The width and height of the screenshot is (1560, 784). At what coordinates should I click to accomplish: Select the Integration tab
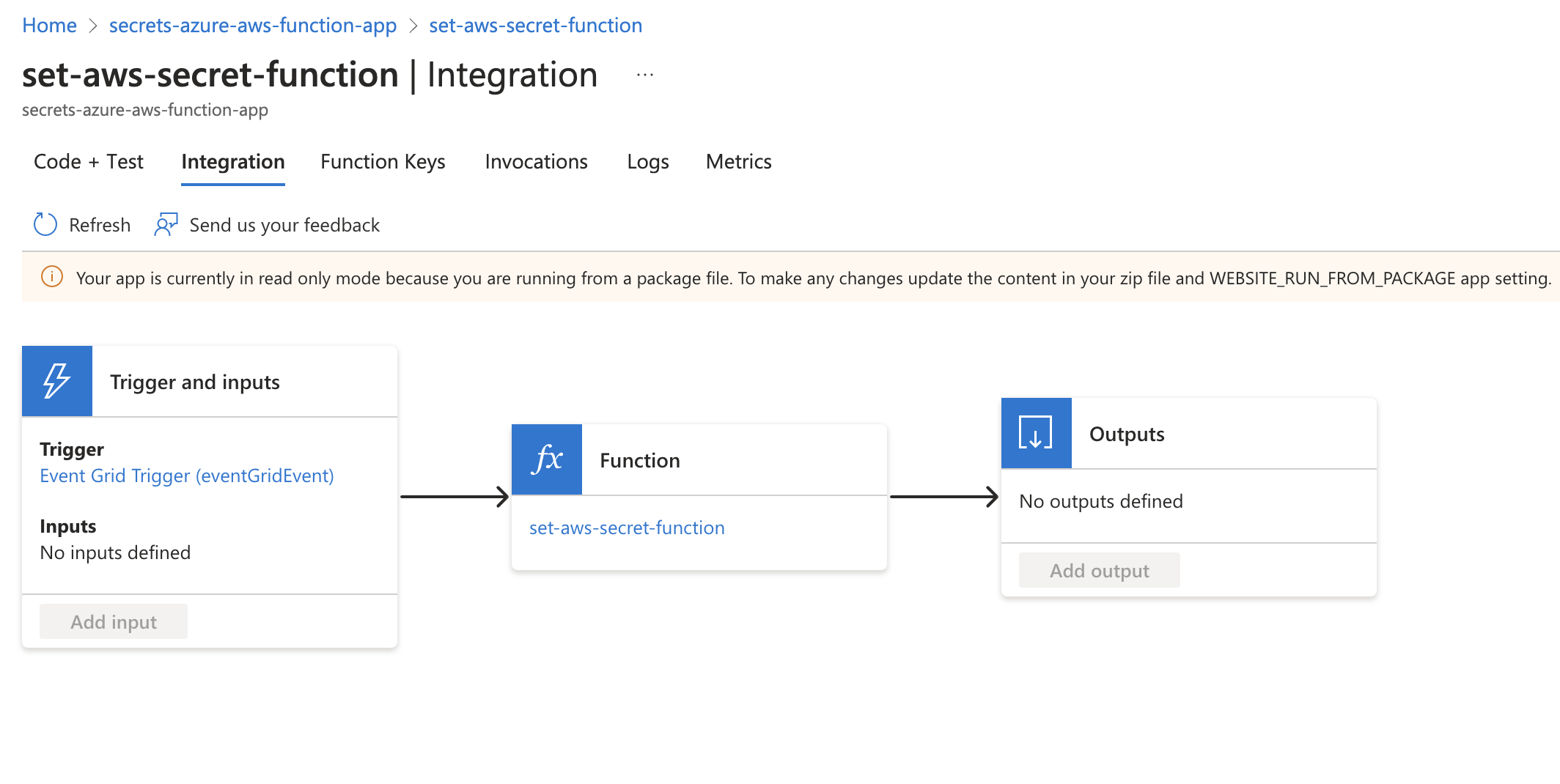[233, 161]
